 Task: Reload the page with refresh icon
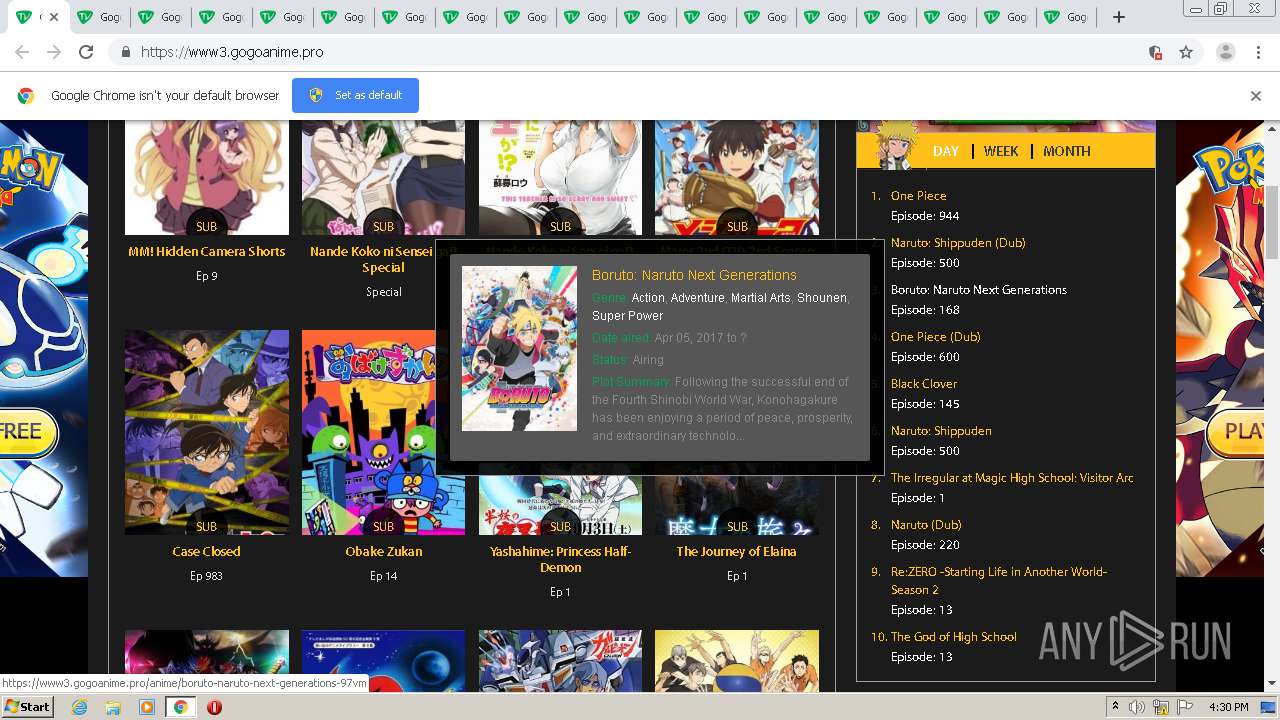pos(86,52)
